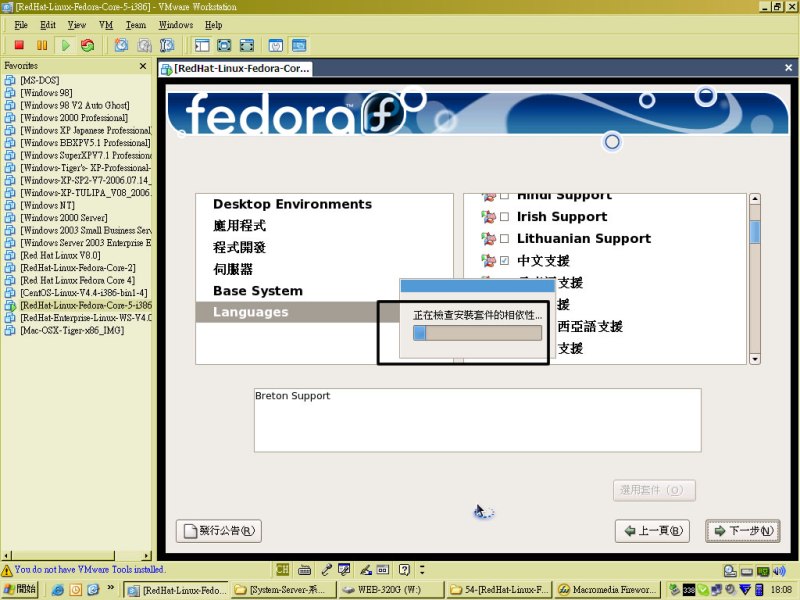Select [Red Hat Linux V8.0] in Favorites
Image resolution: width=800 pixels, height=600 pixels.
click(60, 255)
